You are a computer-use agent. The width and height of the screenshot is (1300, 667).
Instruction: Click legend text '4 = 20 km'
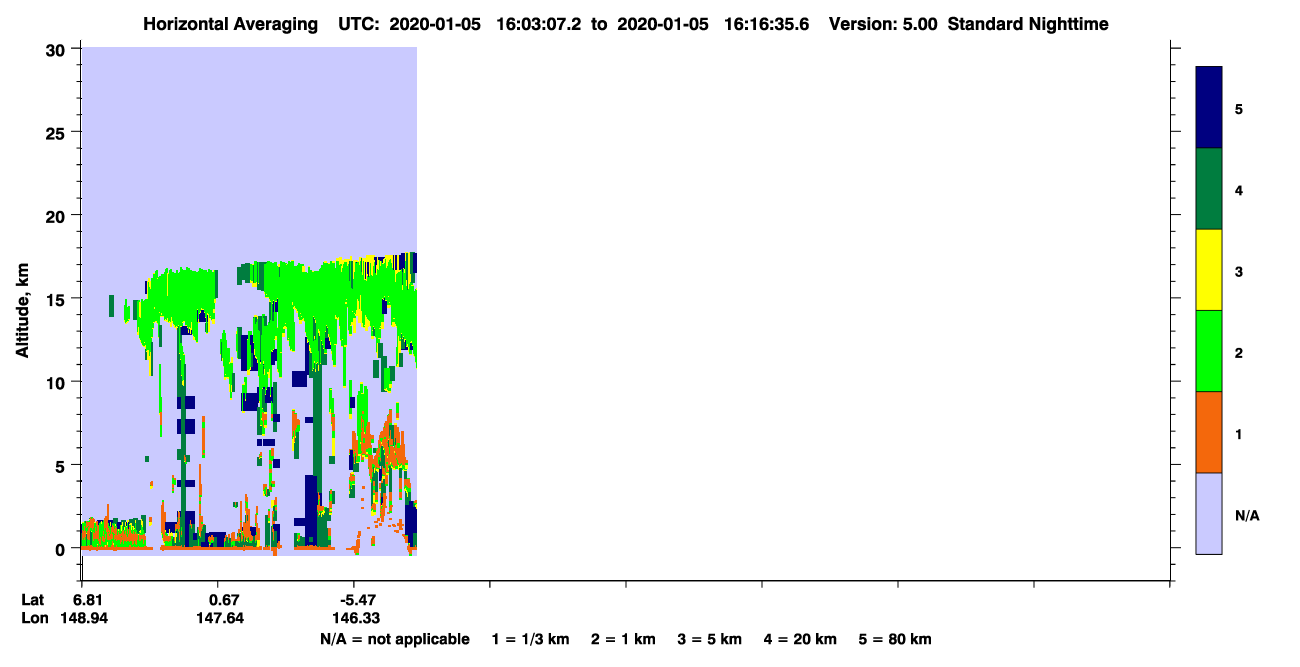click(799, 639)
